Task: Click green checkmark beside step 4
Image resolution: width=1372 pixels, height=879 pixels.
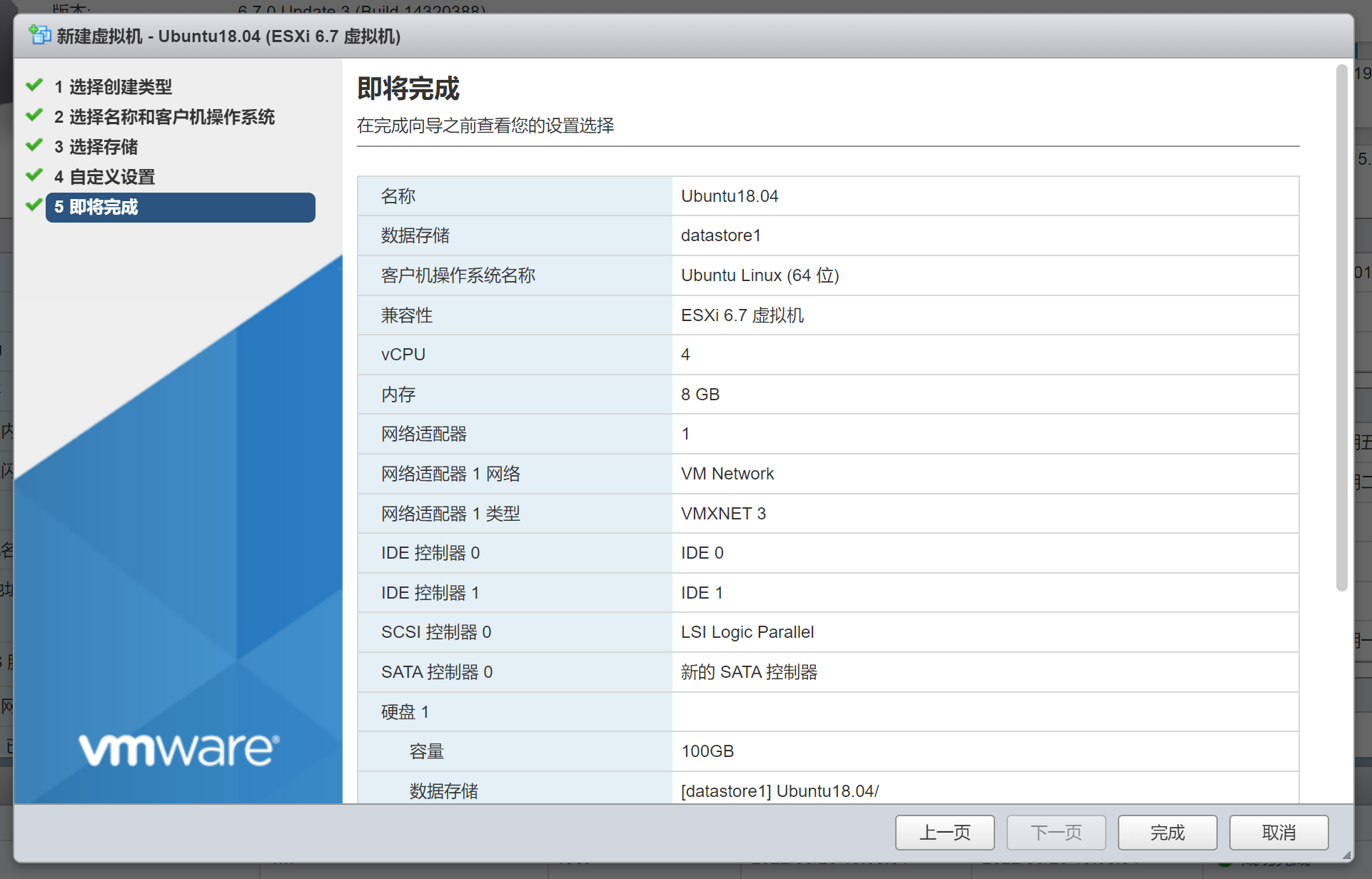Action: click(x=34, y=176)
